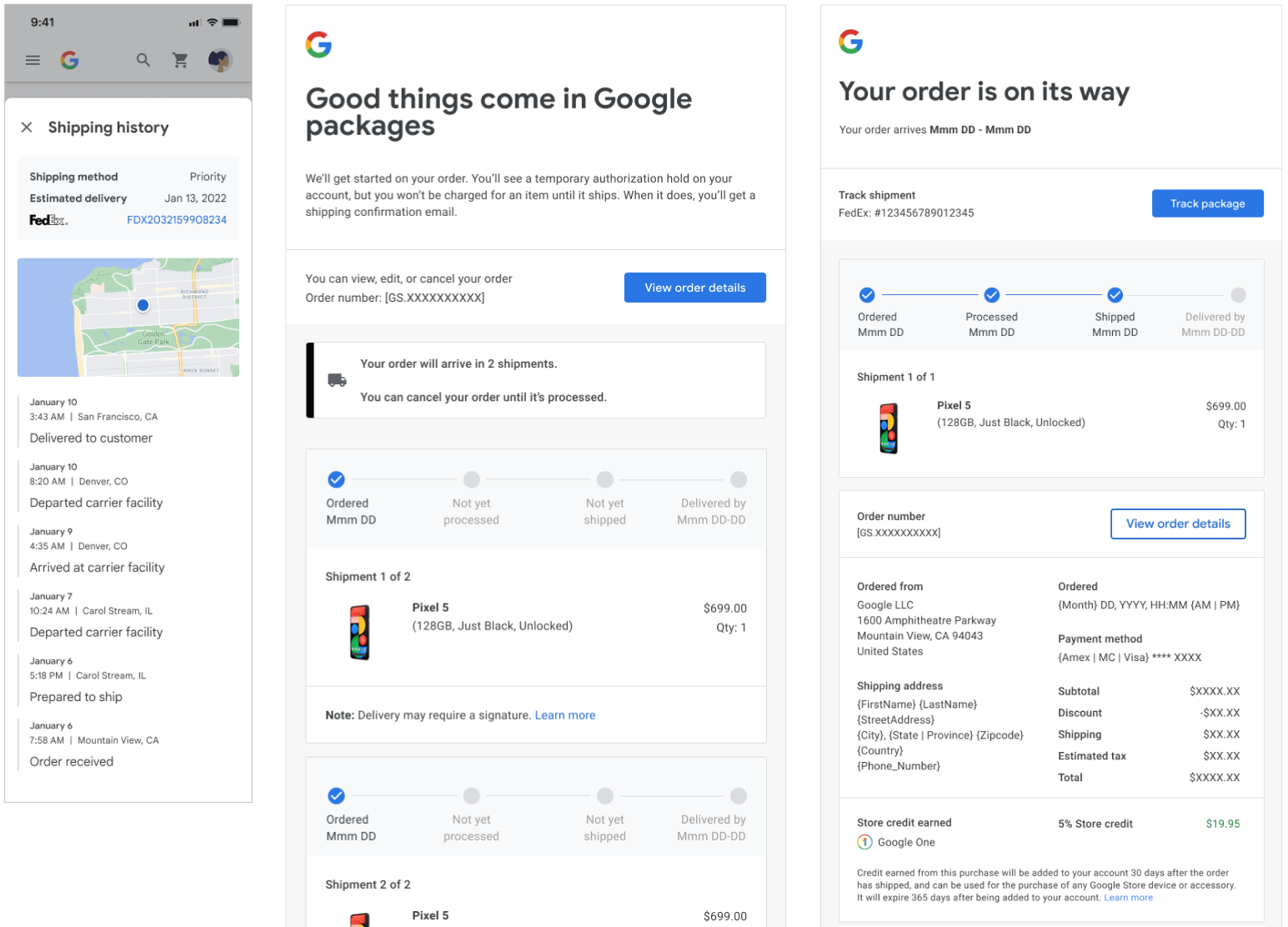1288x927 pixels.
Task: Open the San Francisco map thumbnail
Action: click(128, 318)
